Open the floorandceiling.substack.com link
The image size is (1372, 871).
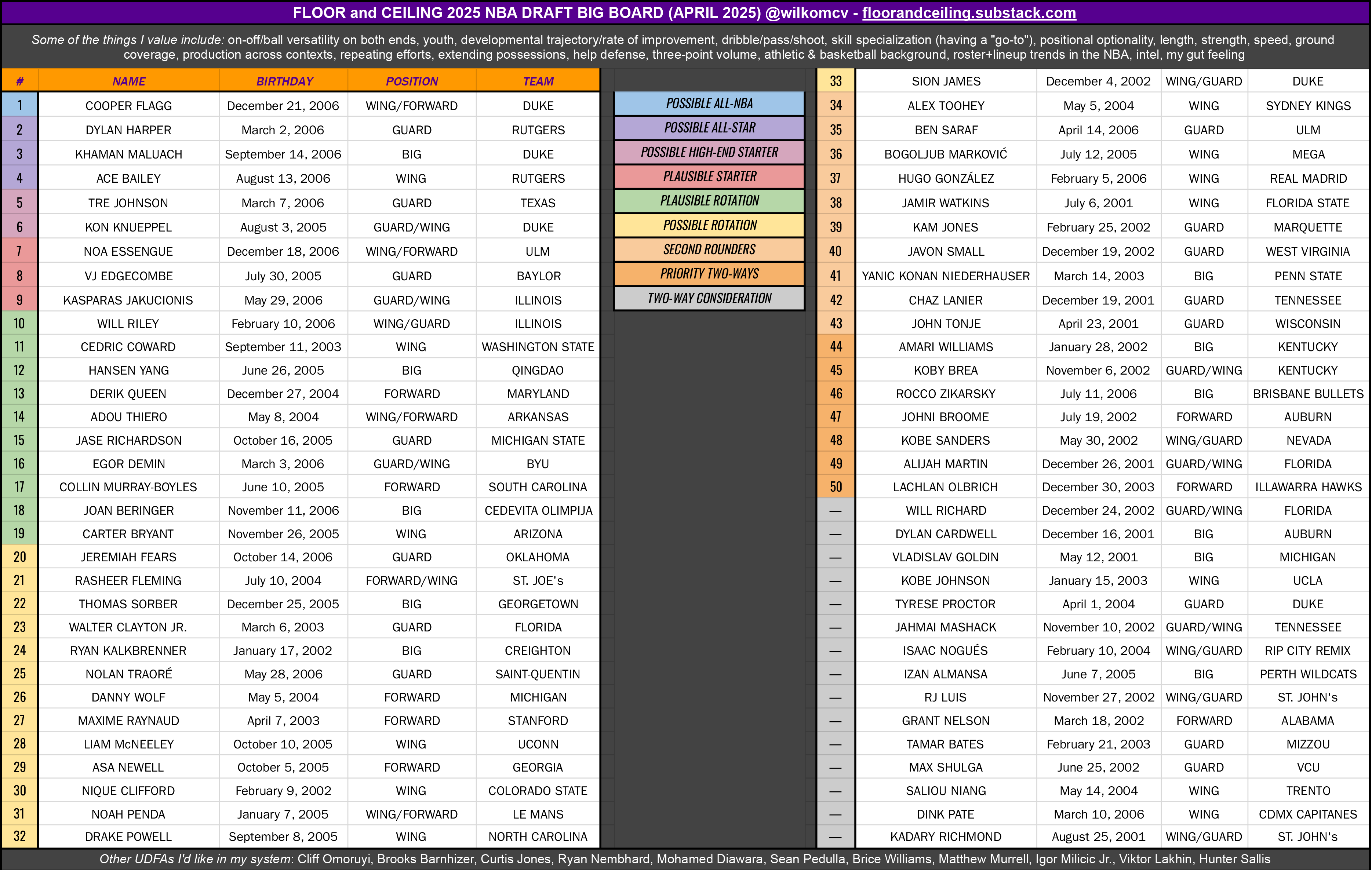pos(969,13)
